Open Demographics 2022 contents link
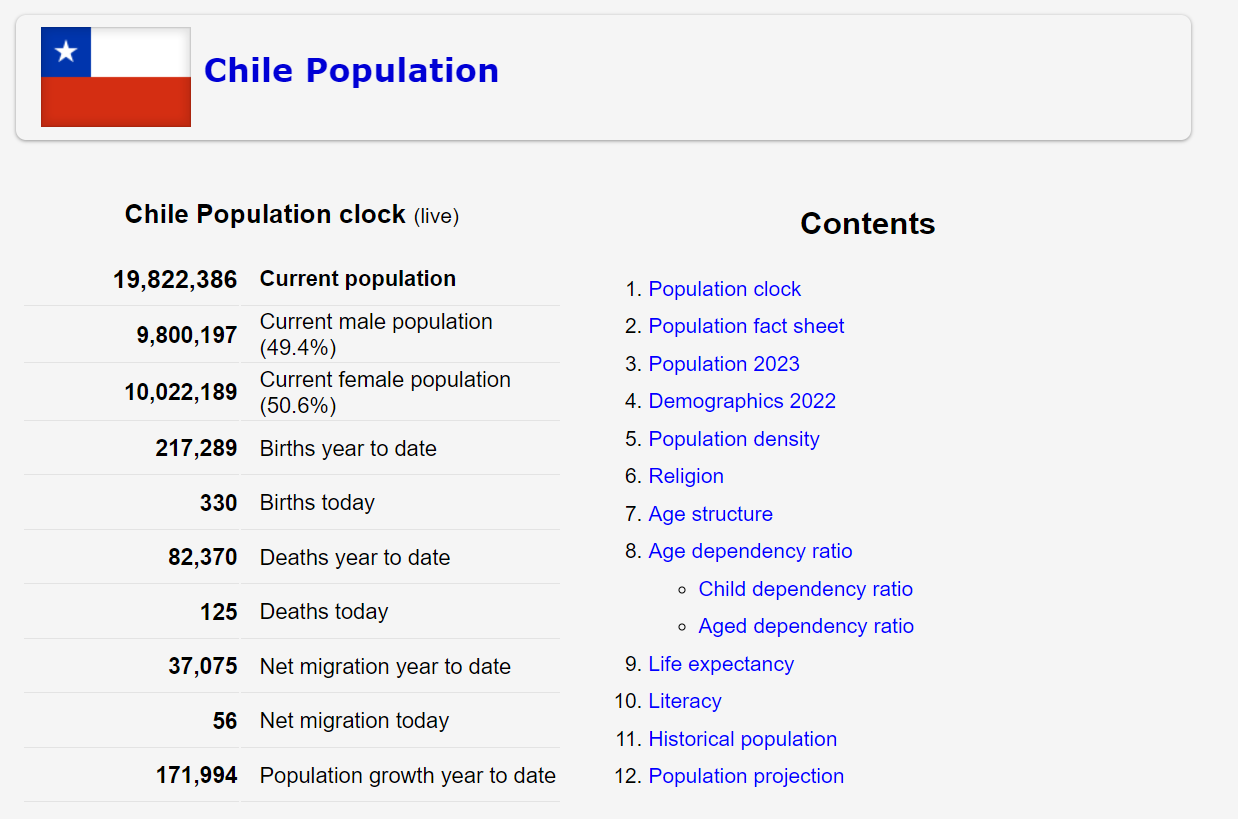The height and width of the screenshot is (819, 1238). (742, 401)
